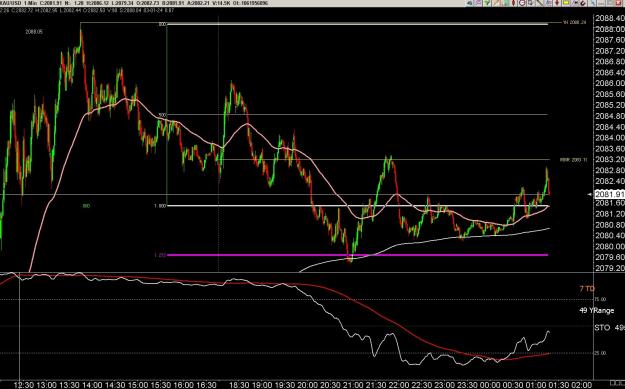The height and width of the screenshot is (389, 625).
Task: Click the red diamond toolbar icon
Action: coord(513,3)
